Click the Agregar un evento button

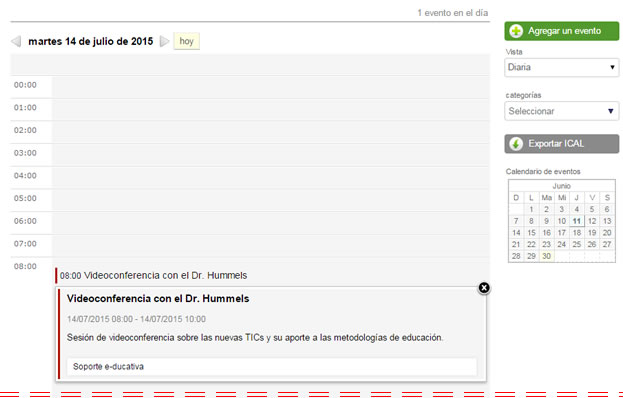coord(561,31)
